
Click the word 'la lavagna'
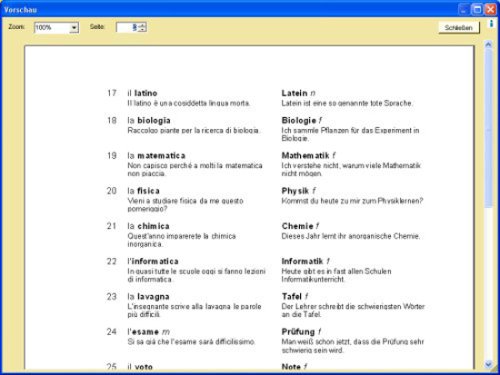pyautogui.click(x=148, y=297)
